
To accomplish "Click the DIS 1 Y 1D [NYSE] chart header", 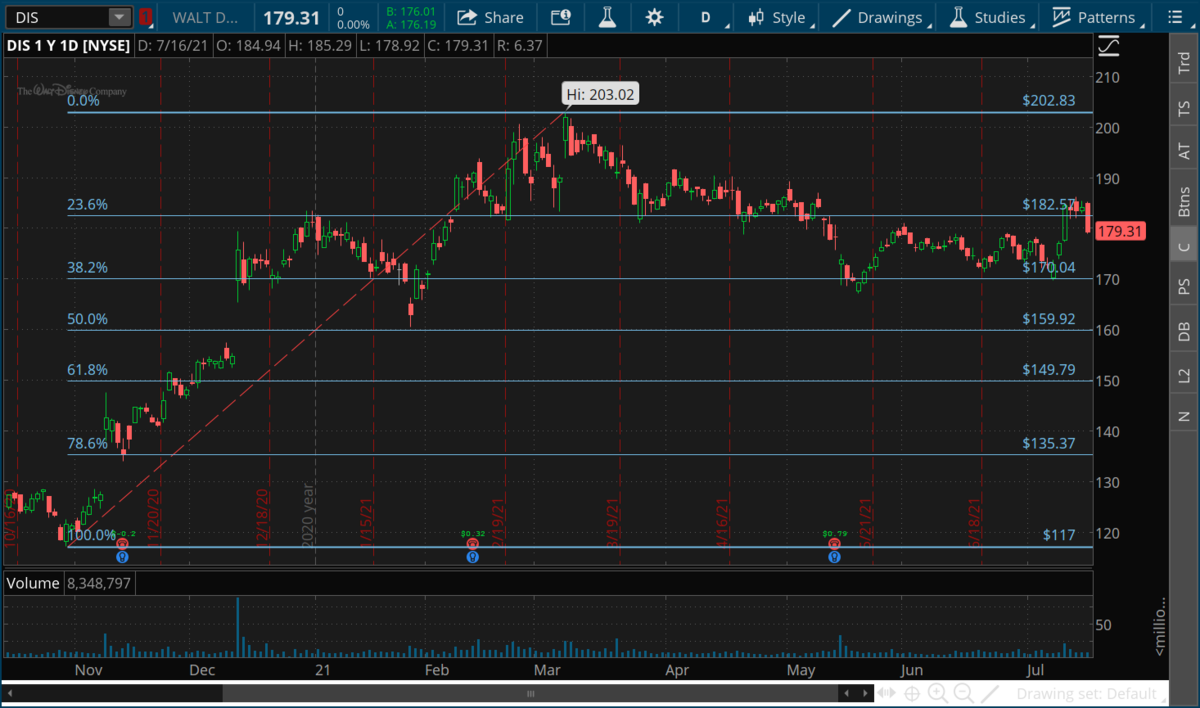I will 66,46.
